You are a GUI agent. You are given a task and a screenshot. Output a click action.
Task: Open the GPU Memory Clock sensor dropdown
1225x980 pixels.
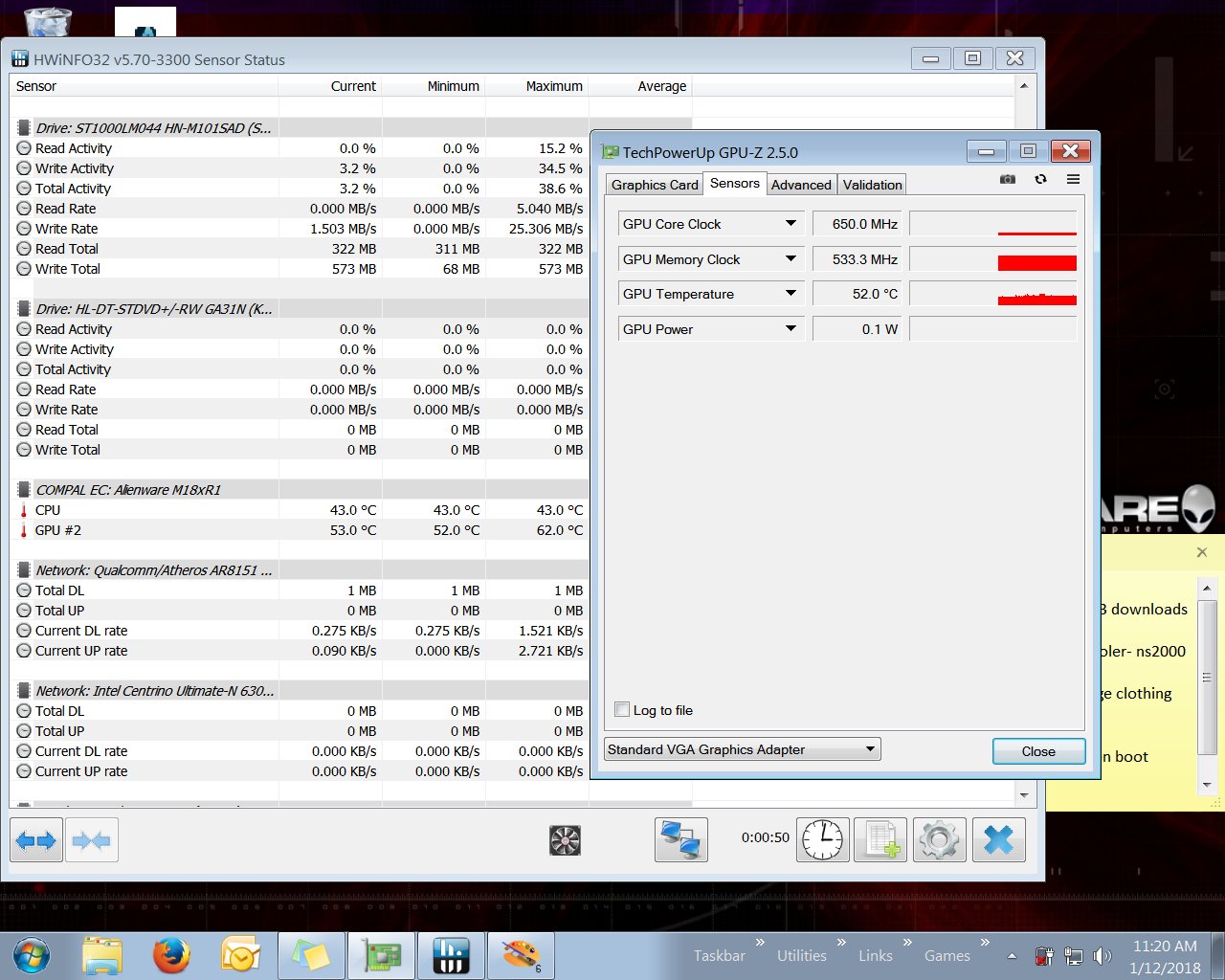[791, 259]
